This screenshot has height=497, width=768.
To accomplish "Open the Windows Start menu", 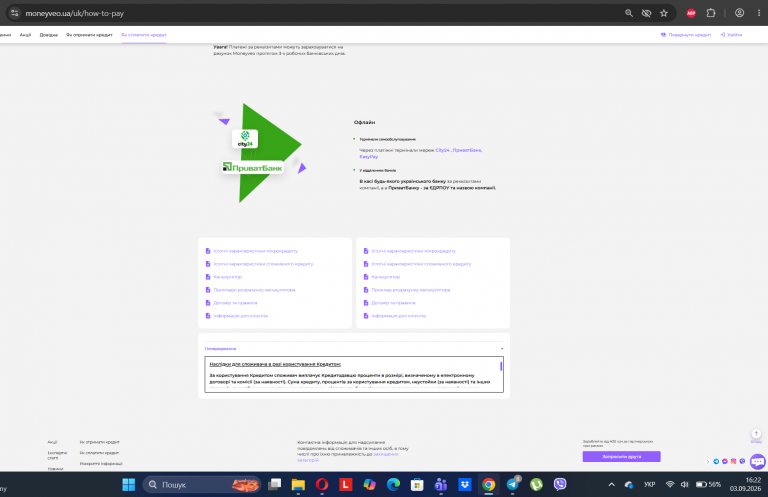I will click(128, 485).
